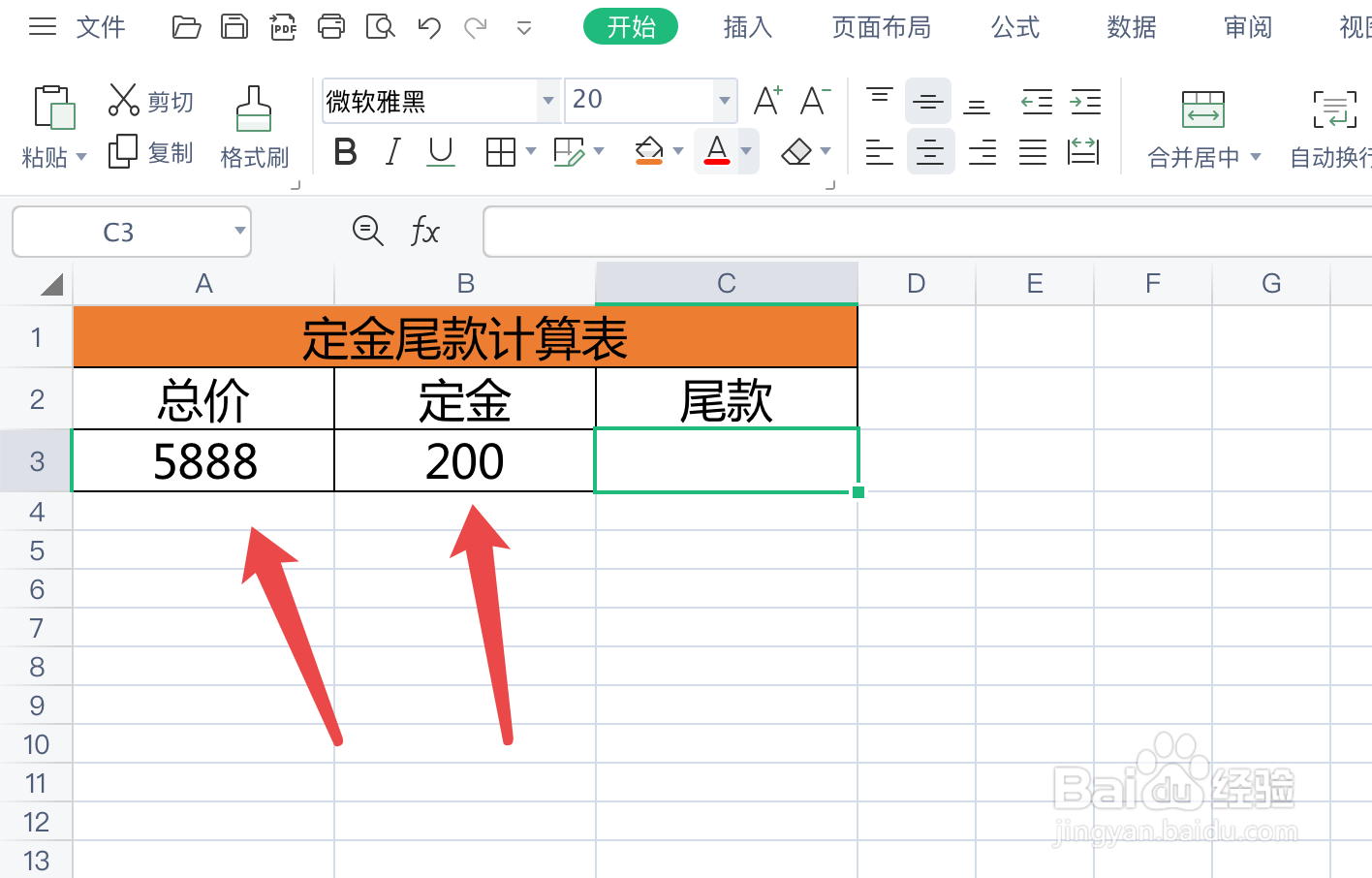This screenshot has width=1372, height=878.
Task: Select the 开始 ribbon tab
Action: [x=631, y=26]
